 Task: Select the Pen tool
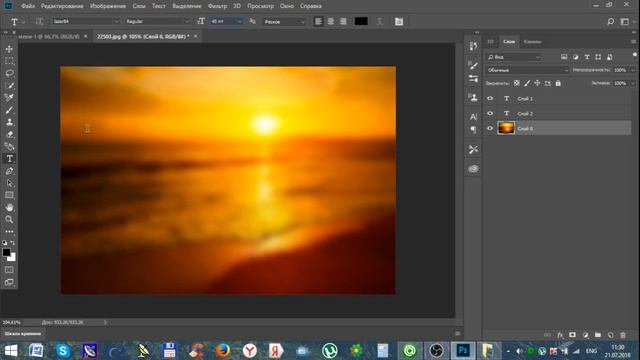click(x=9, y=171)
